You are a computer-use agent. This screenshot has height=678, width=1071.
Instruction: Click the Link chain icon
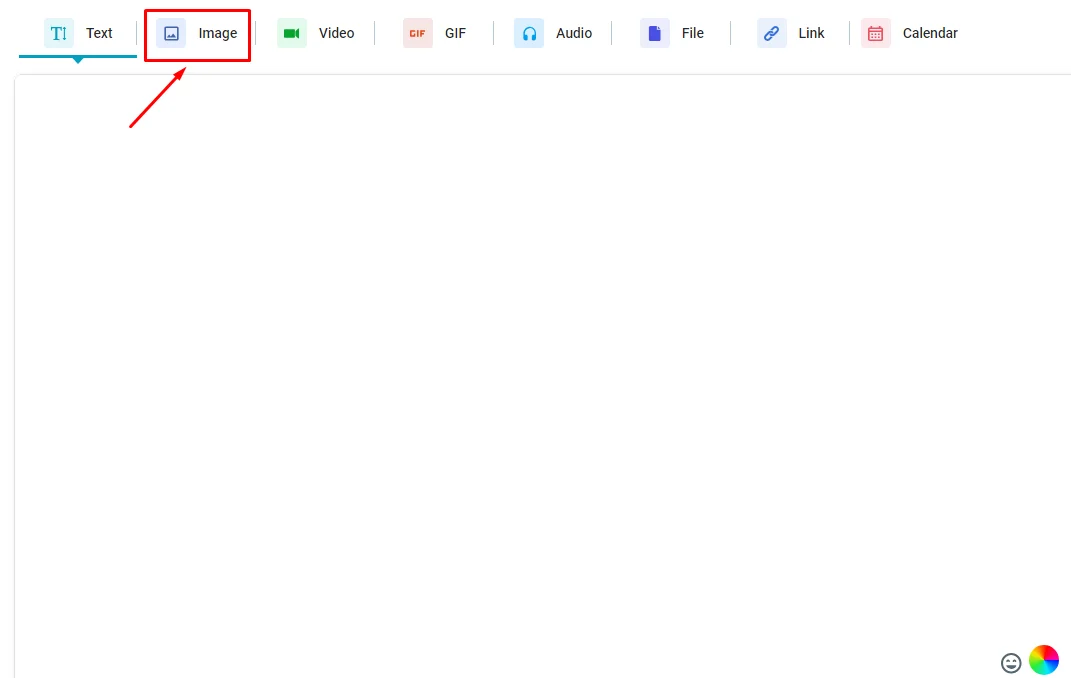pyautogui.click(x=772, y=33)
